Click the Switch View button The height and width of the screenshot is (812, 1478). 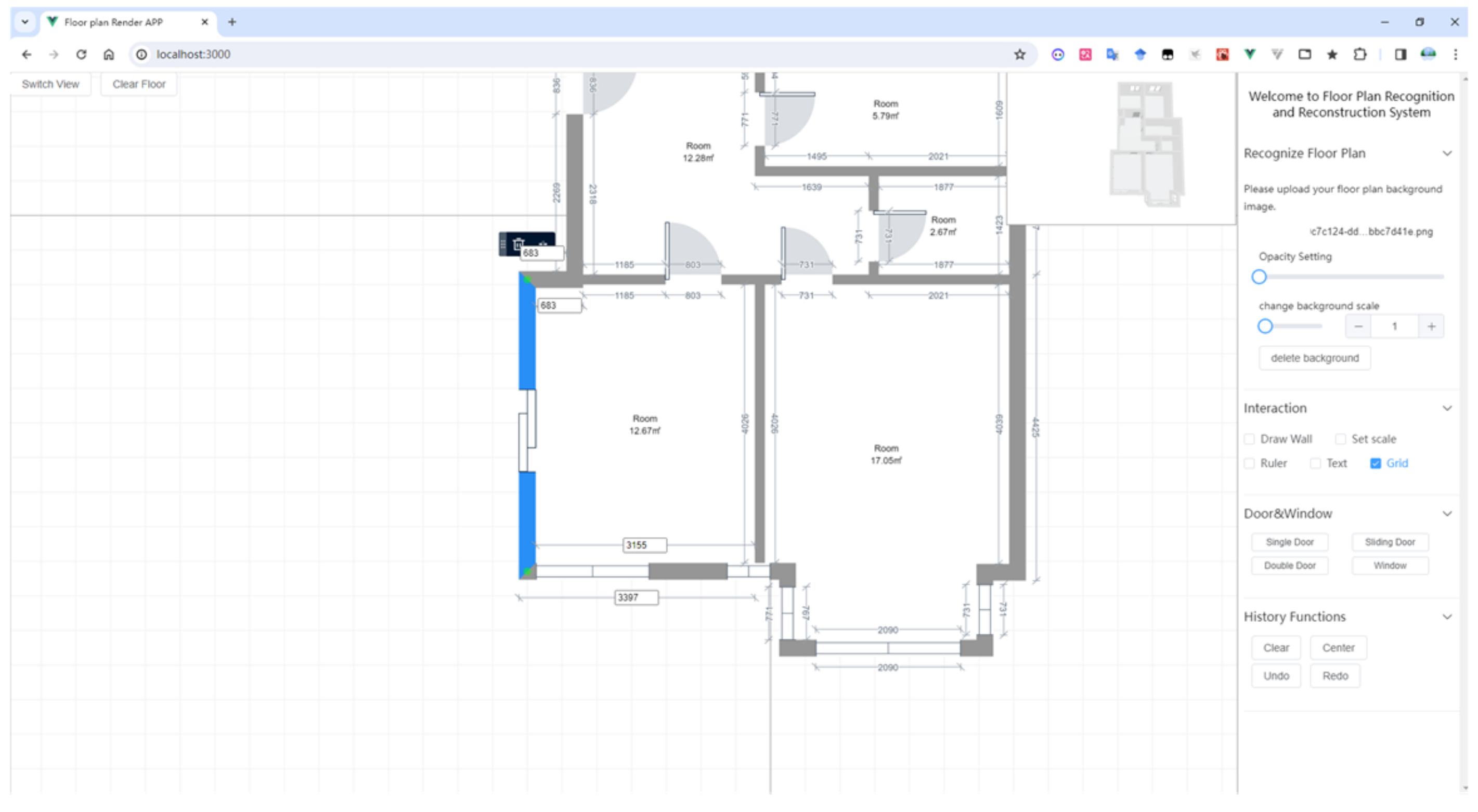(x=50, y=84)
